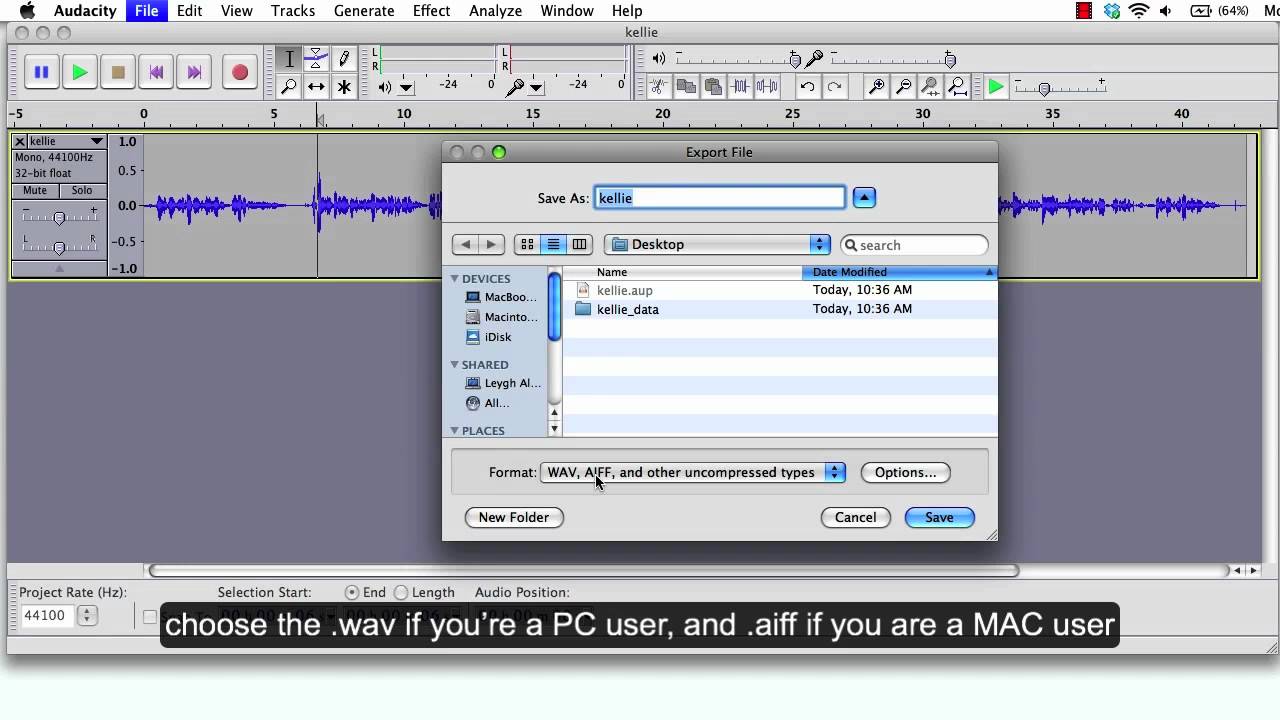
Task: Collapse the DEVICES sidebar section
Action: [455, 279]
